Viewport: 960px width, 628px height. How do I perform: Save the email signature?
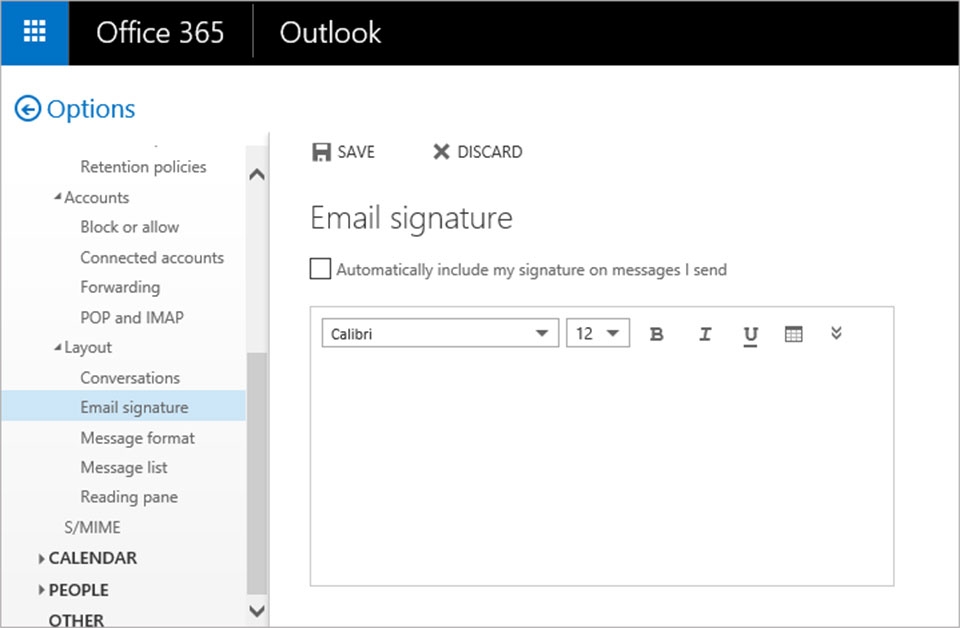pos(344,152)
